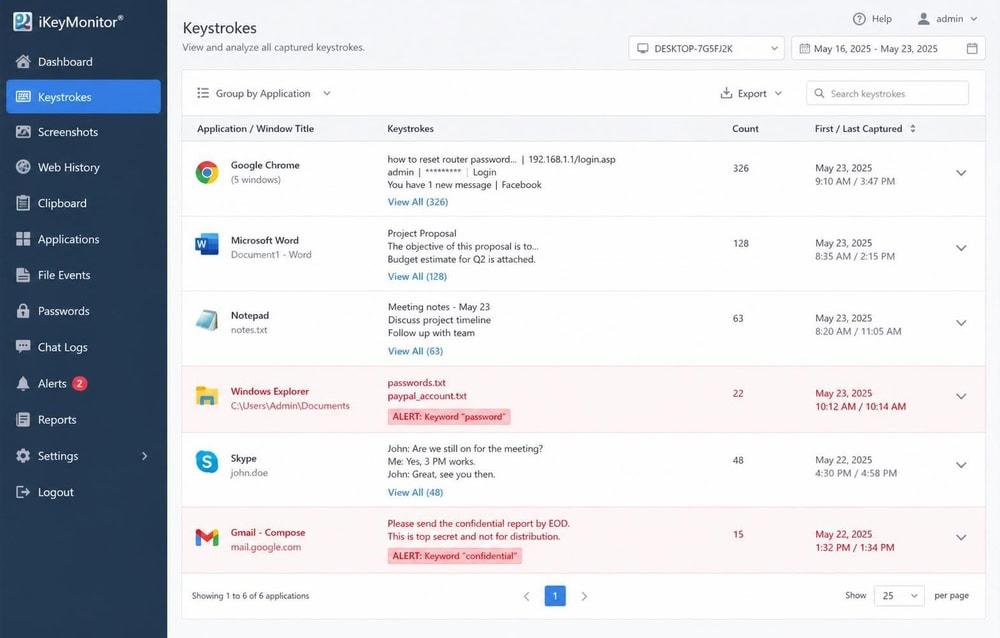Click the Application / Window Title header
Screen dimensions: 1000x638
255,128
